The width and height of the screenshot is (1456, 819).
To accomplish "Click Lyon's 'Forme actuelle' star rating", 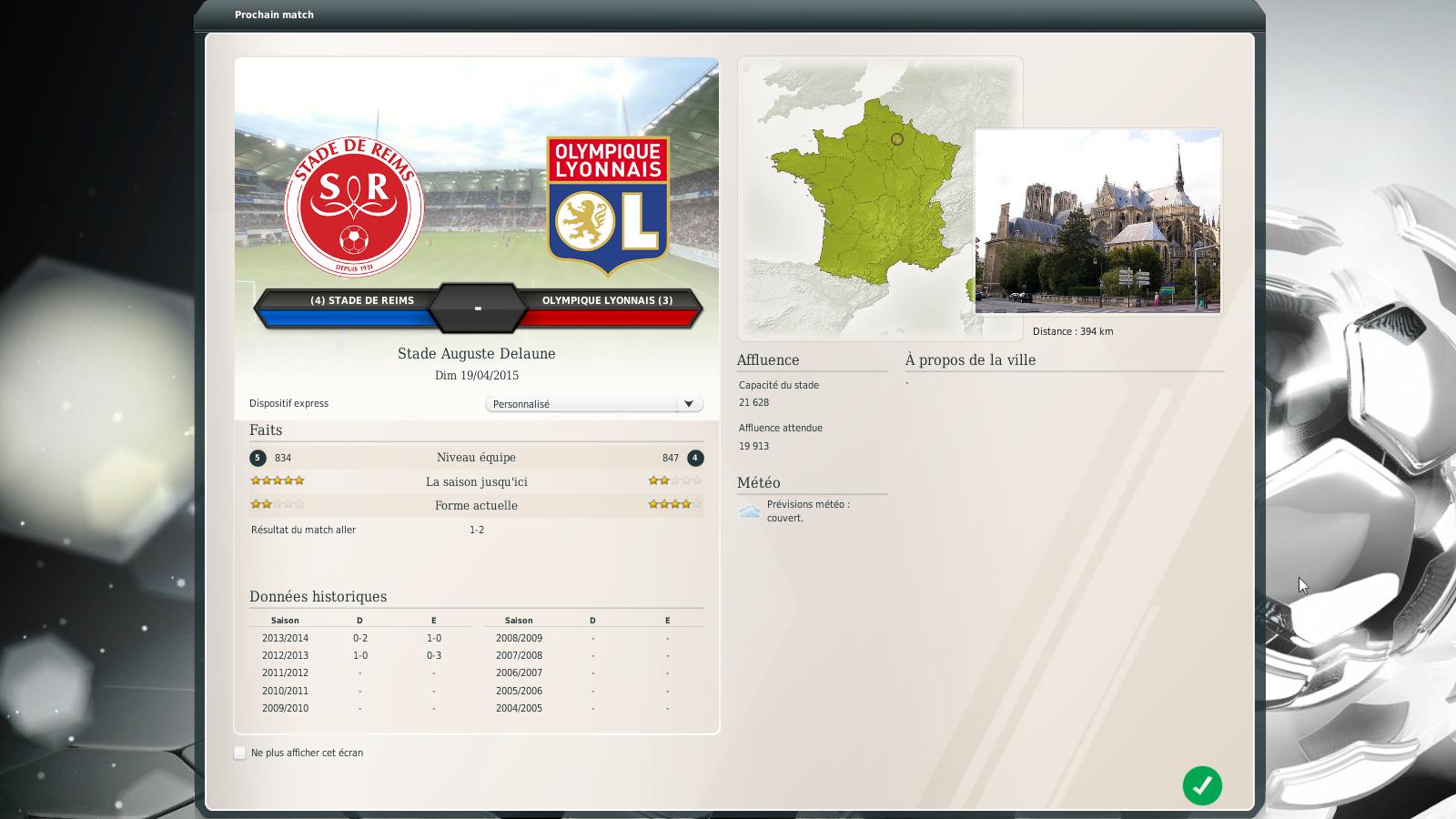I will coord(675,504).
